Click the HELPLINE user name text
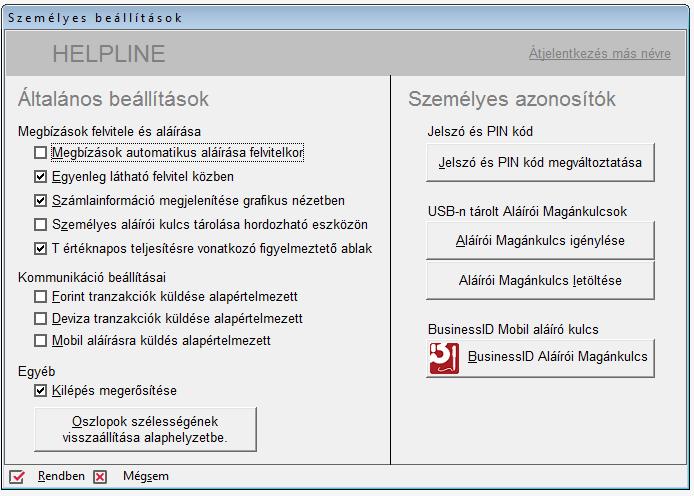The width and height of the screenshot is (694, 496). tap(108, 54)
